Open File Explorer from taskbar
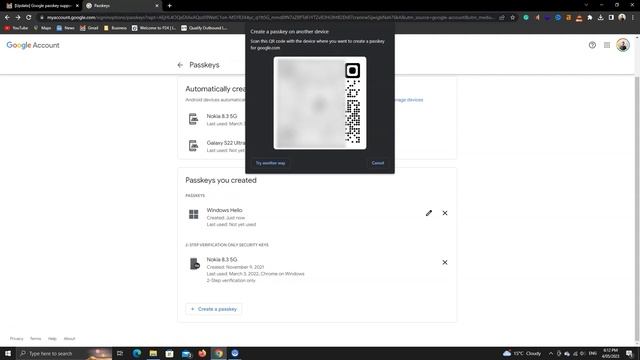Viewport: 640px width, 360px height. click(x=153, y=353)
